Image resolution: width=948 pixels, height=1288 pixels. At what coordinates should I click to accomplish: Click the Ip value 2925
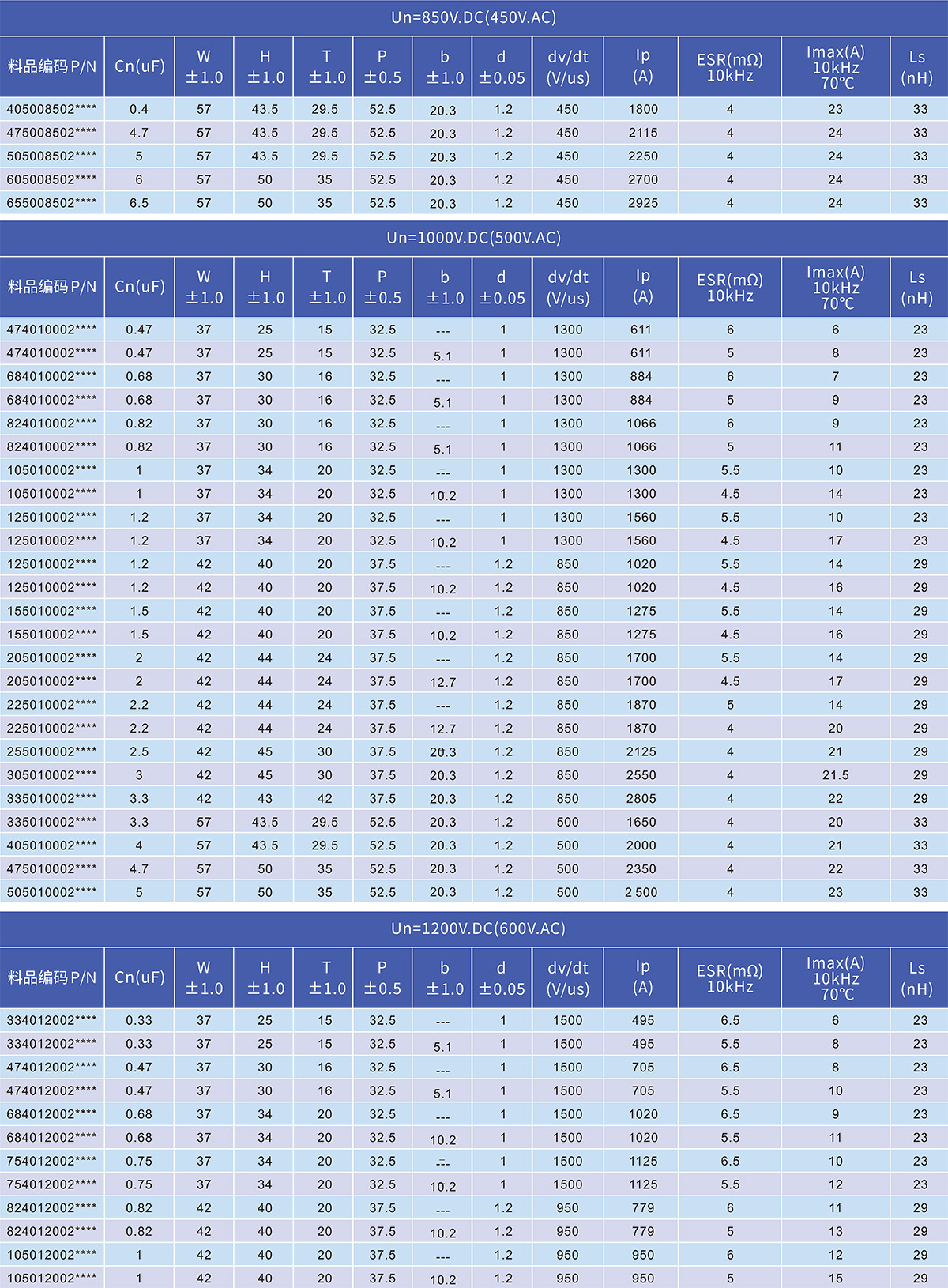tap(643, 203)
